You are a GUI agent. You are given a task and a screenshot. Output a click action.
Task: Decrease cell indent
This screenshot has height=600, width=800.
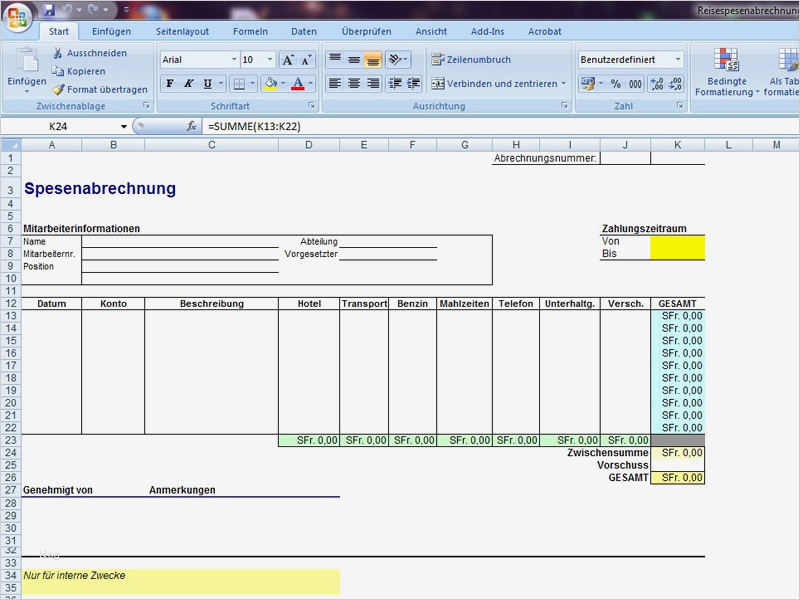pos(395,83)
